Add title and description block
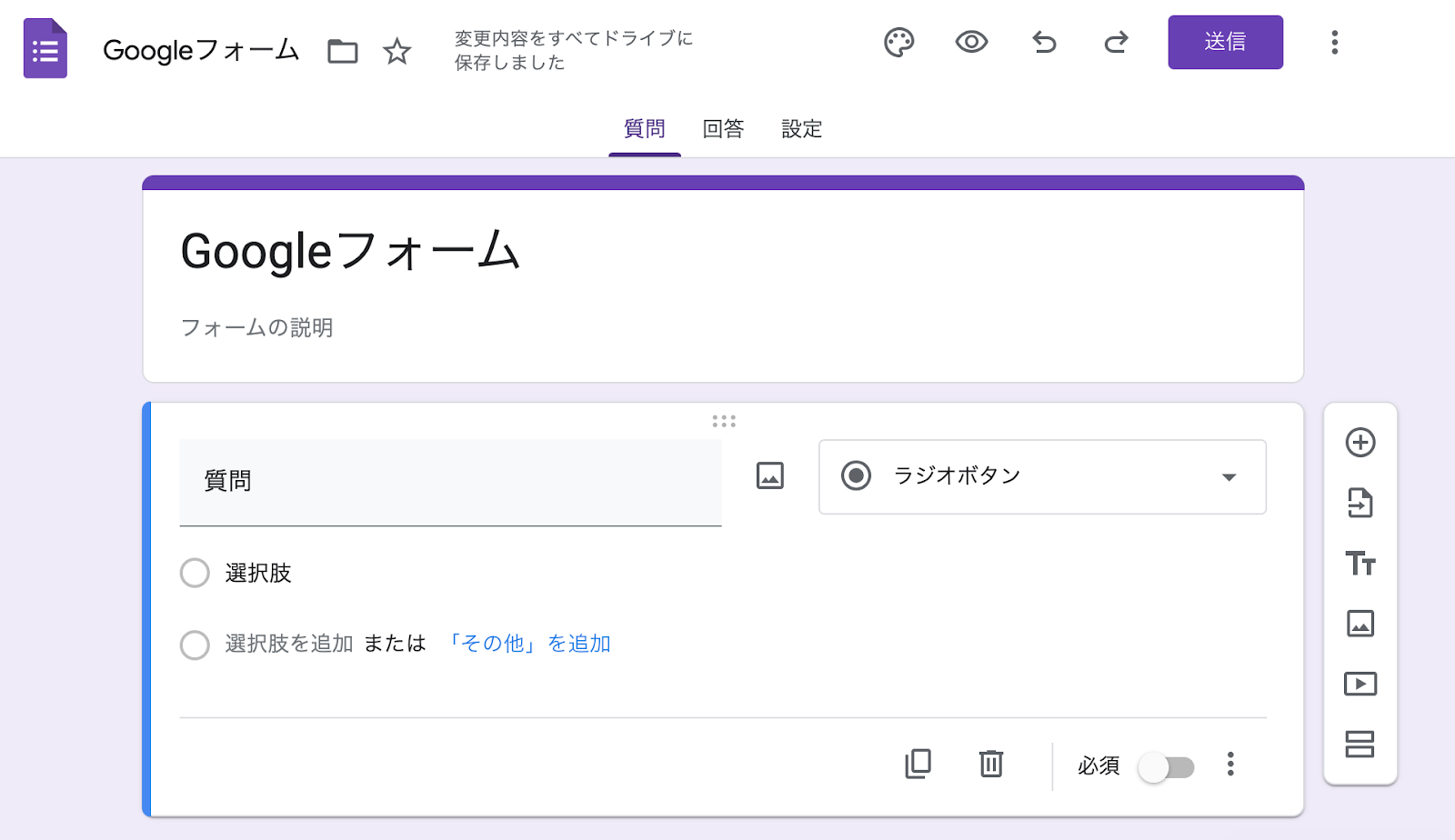Image resolution: width=1455 pixels, height=840 pixels. click(1360, 564)
